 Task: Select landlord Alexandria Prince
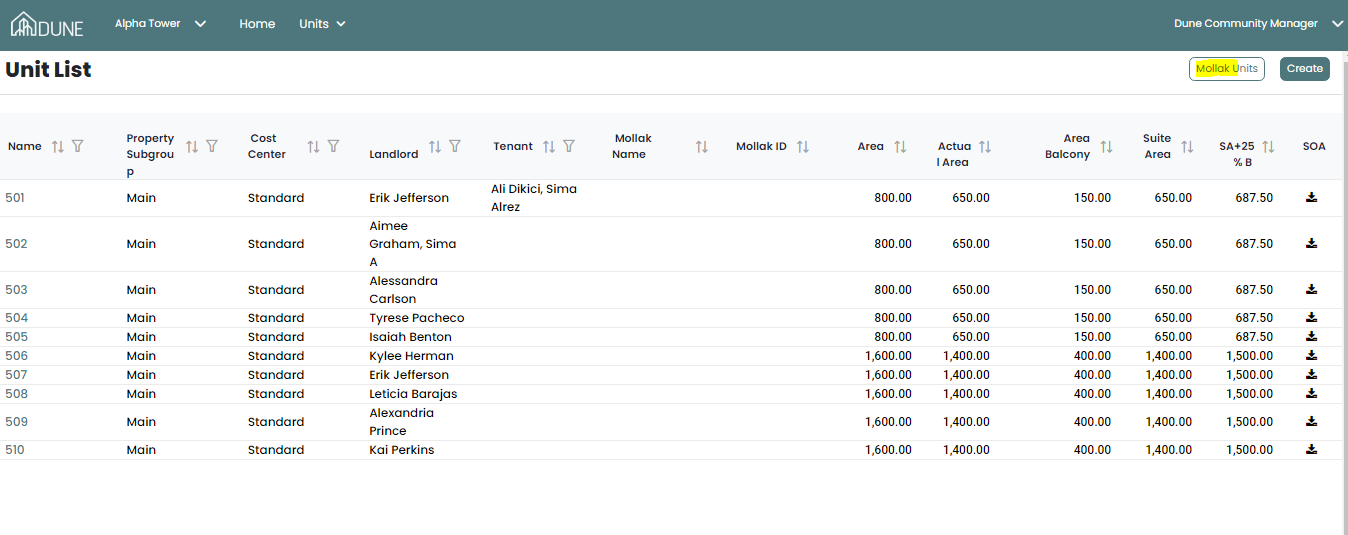pos(402,422)
